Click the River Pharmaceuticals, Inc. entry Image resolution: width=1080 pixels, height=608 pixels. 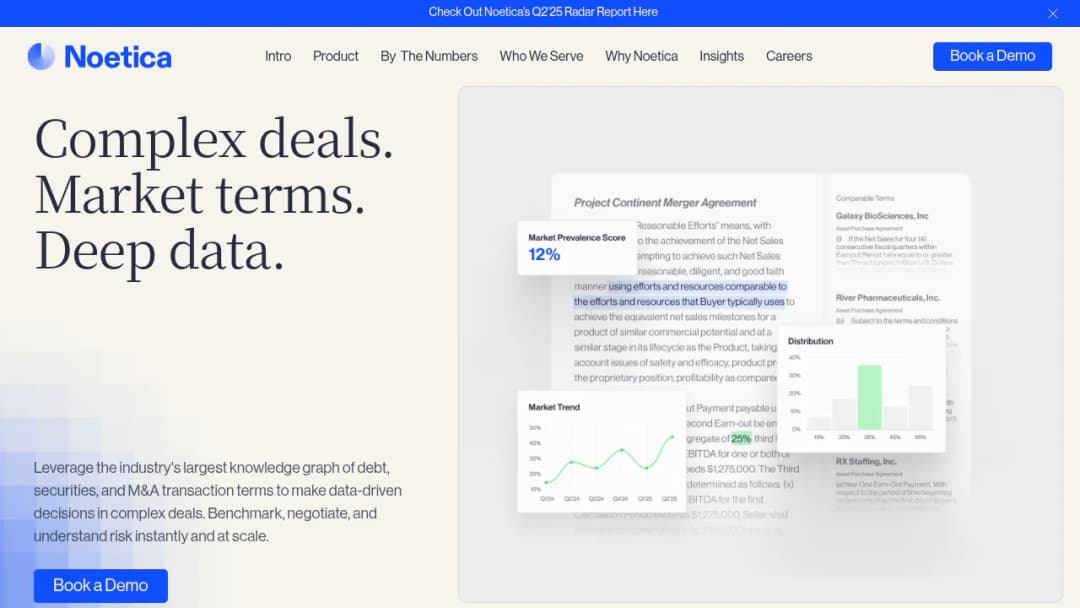[887, 297]
